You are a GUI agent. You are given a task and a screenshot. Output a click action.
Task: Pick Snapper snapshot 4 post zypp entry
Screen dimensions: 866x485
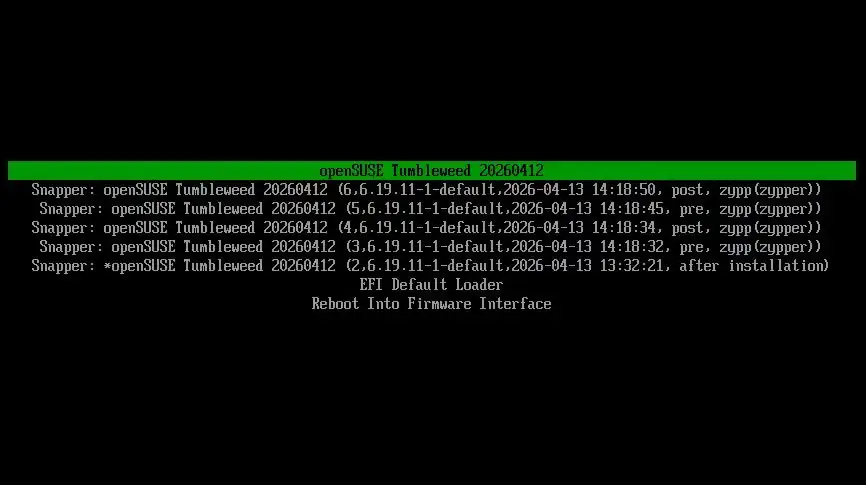[x=426, y=228]
